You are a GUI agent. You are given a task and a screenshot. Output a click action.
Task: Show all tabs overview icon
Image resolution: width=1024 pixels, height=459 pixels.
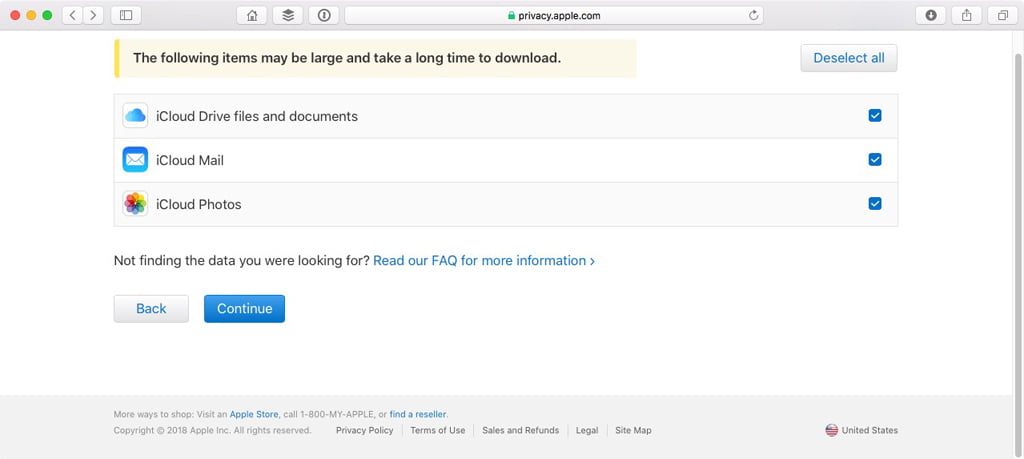pyautogui.click(x=1002, y=15)
